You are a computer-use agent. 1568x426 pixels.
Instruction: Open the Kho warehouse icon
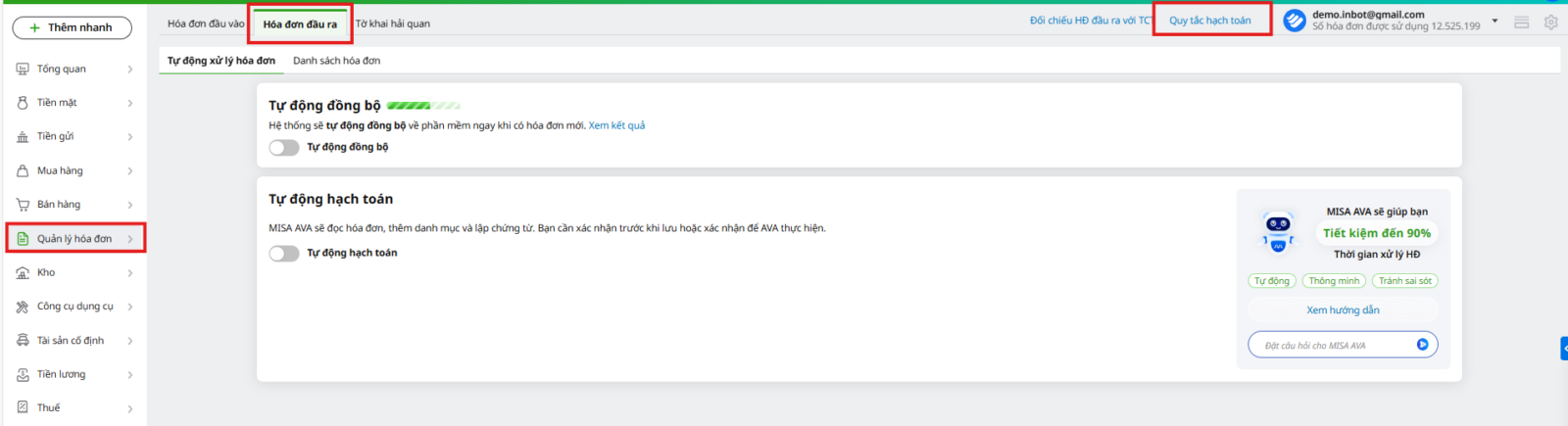point(23,273)
